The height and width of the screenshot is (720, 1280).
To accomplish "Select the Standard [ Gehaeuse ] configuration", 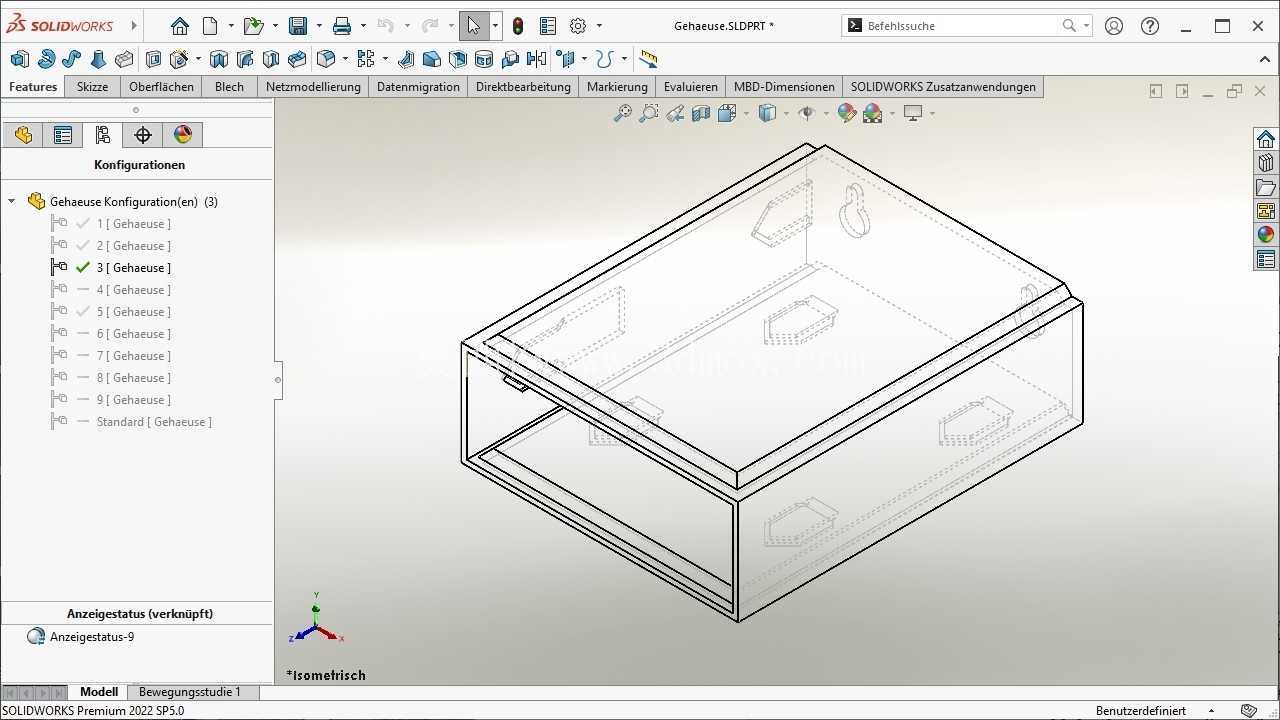I will click(x=154, y=422).
